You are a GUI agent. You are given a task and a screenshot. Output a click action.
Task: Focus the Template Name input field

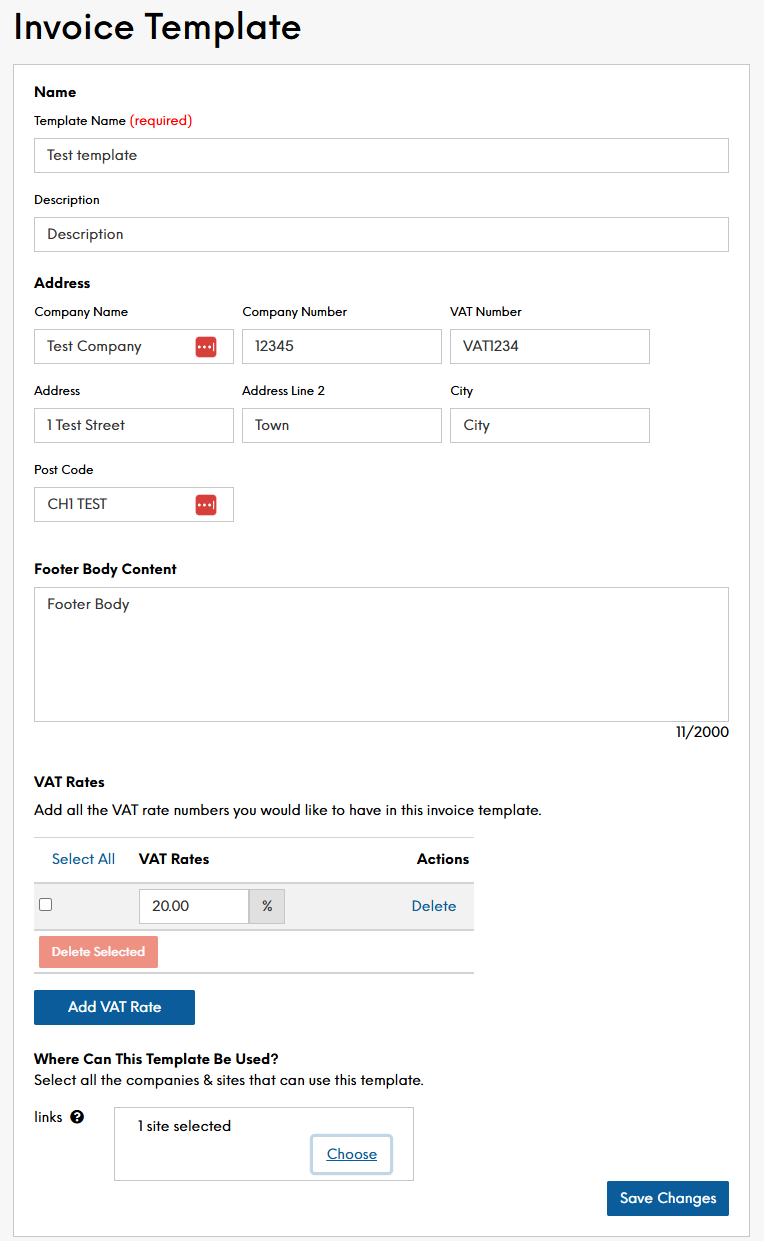(380, 156)
